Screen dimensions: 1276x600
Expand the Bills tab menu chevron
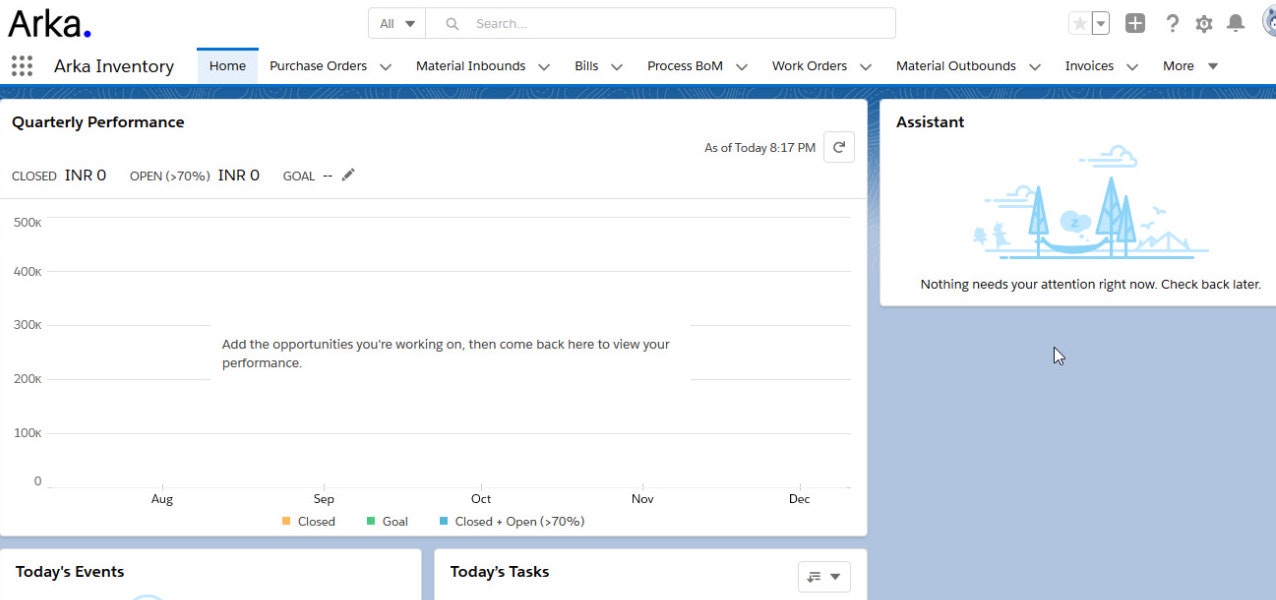(617, 67)
